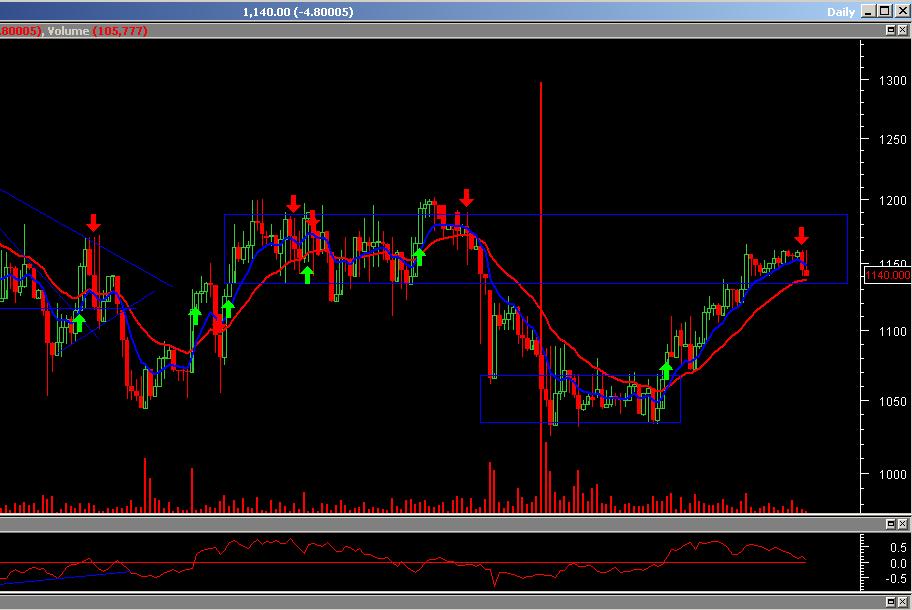
Task: Maximize the Daily chart window
Action: tap(885, 11)
